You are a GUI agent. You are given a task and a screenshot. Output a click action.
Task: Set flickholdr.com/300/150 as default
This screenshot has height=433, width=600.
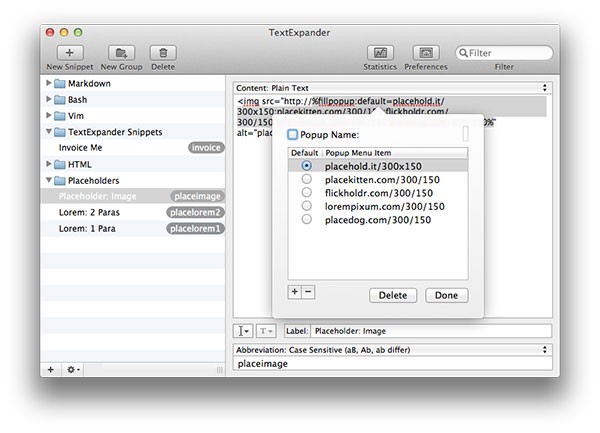[x=307, y=192]
